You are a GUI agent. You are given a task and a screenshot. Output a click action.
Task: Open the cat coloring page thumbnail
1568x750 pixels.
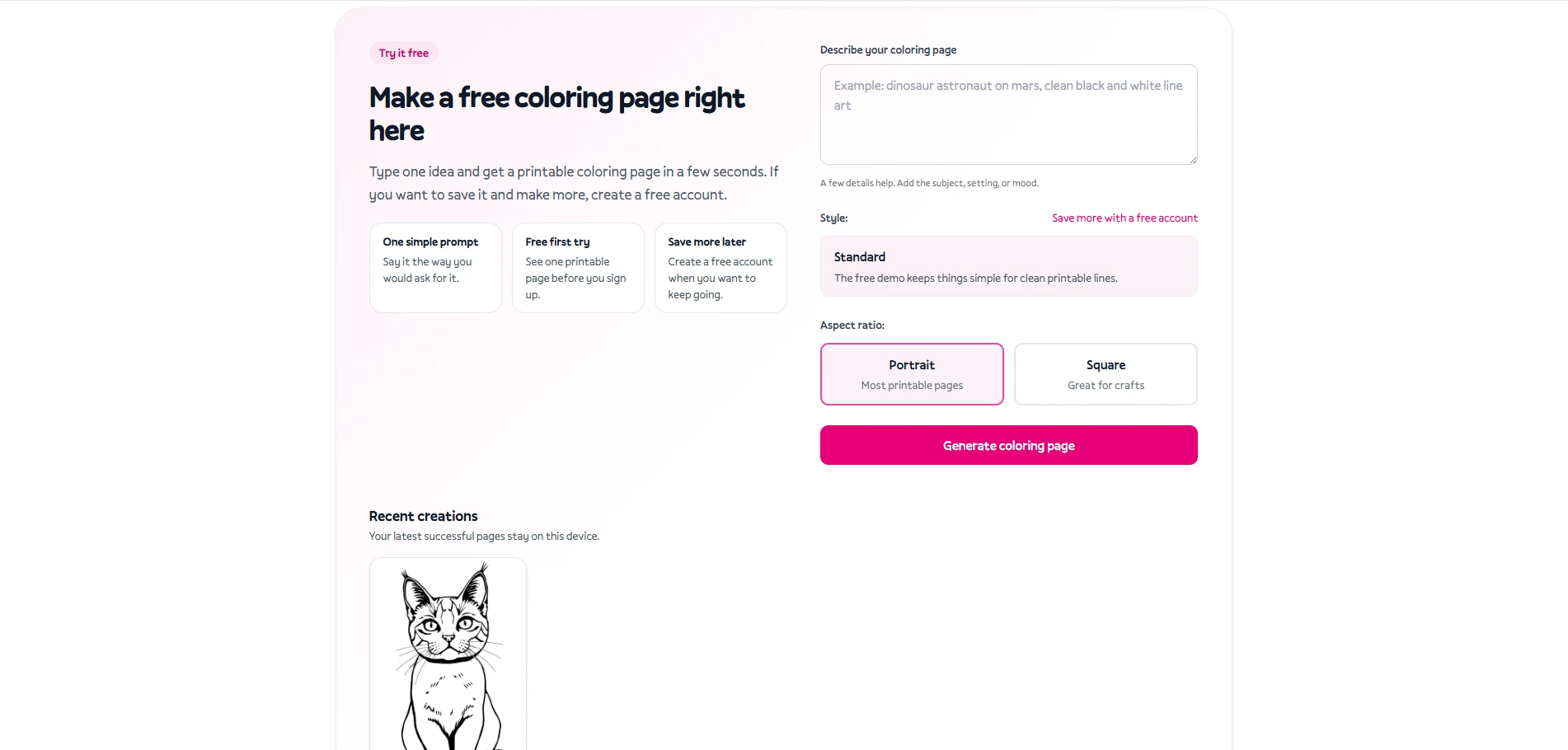(x=448, y=654)
